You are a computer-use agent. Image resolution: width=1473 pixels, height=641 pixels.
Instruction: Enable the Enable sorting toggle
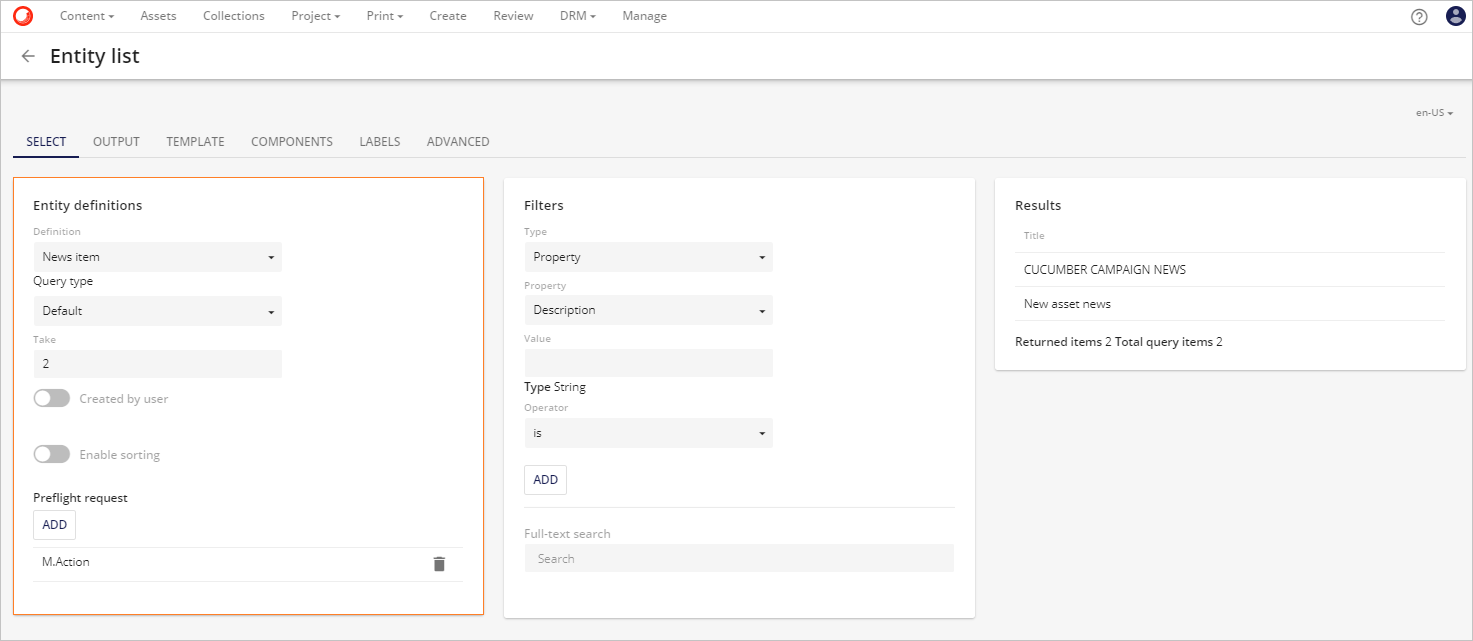[x=52, y=454]
